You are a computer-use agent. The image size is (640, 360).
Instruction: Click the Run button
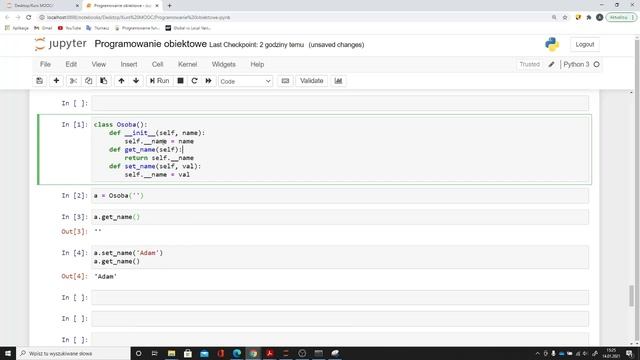tap(160, 81)
